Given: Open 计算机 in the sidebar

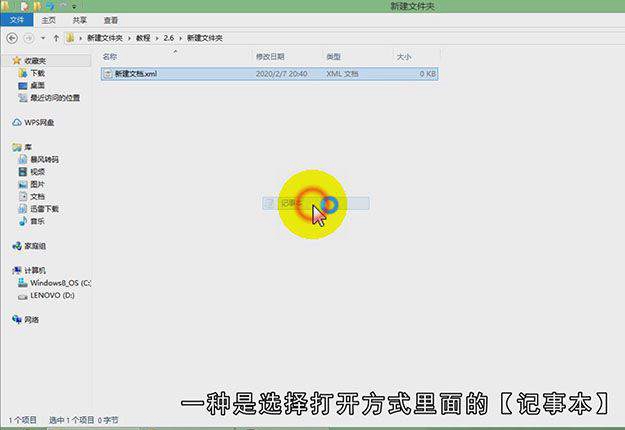Looking at the screenshot, I should 35,270.
